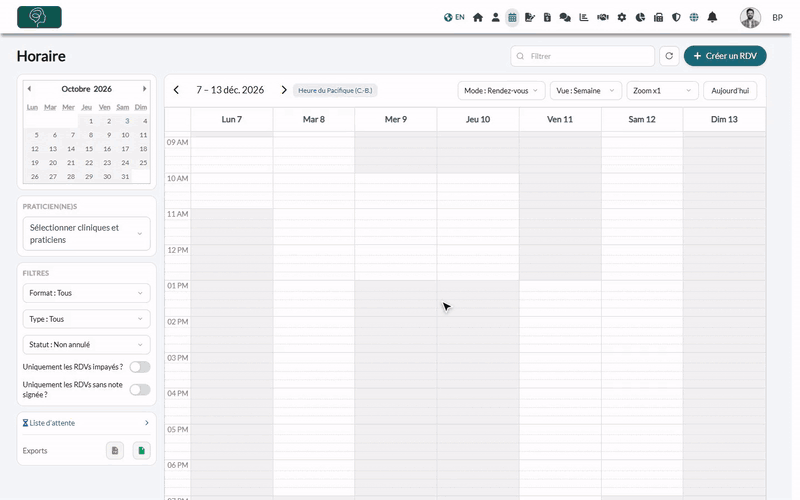The image size is (800, 500).
Task: Open the pie chart analytics icon
Action: coord(640,17)
